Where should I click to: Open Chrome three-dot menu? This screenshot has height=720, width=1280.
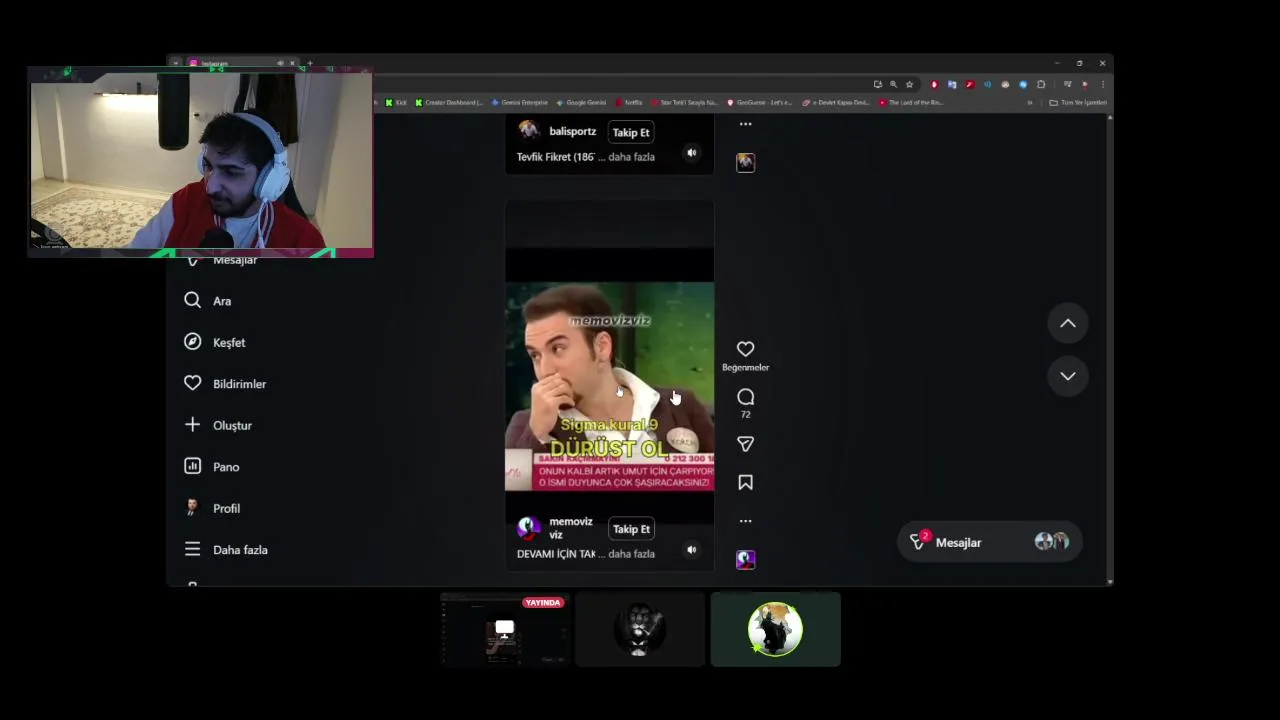pos(1102,84)
